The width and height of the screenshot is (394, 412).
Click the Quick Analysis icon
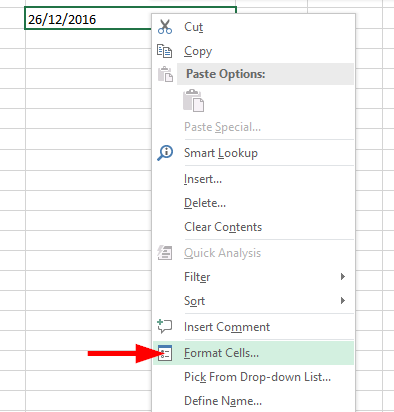[x=165, y=253]
